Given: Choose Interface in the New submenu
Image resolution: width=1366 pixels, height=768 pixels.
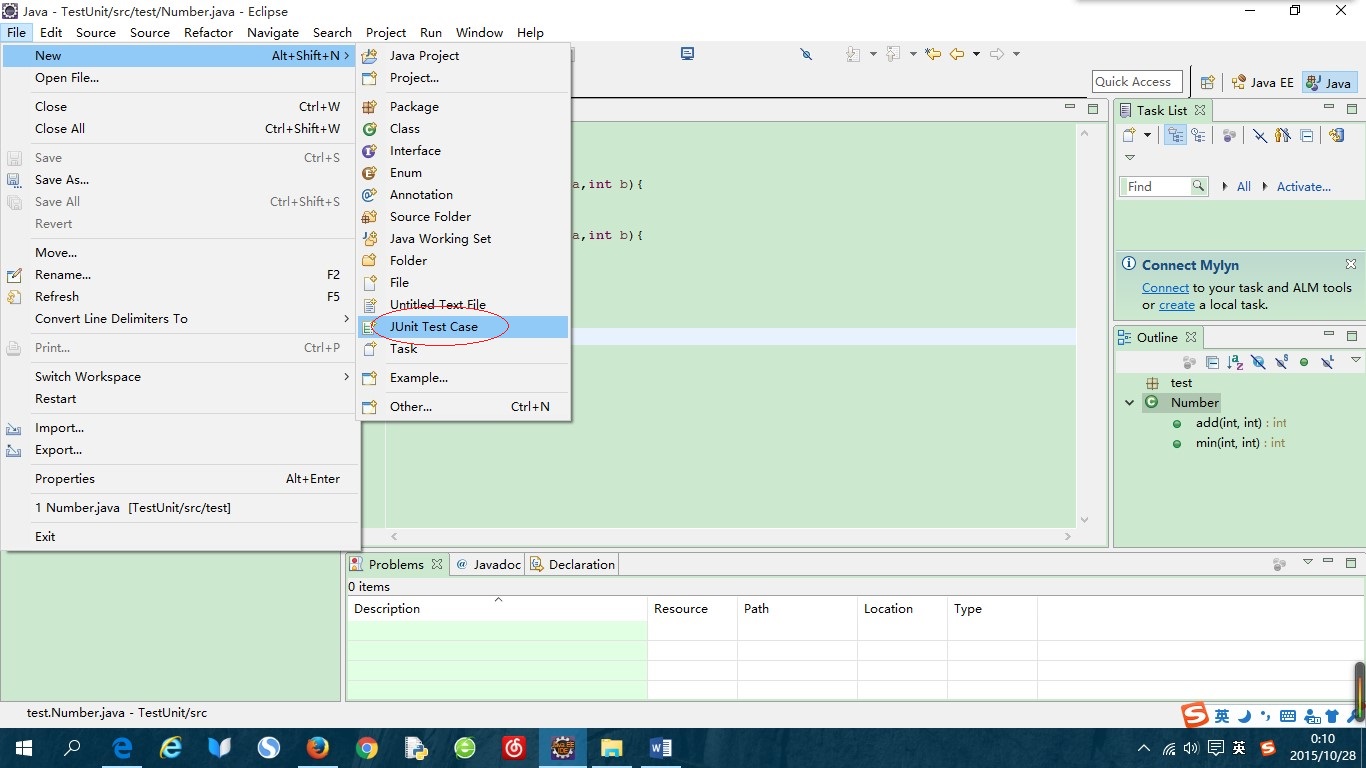Looking at the screenshot, I should click(463, 151).
